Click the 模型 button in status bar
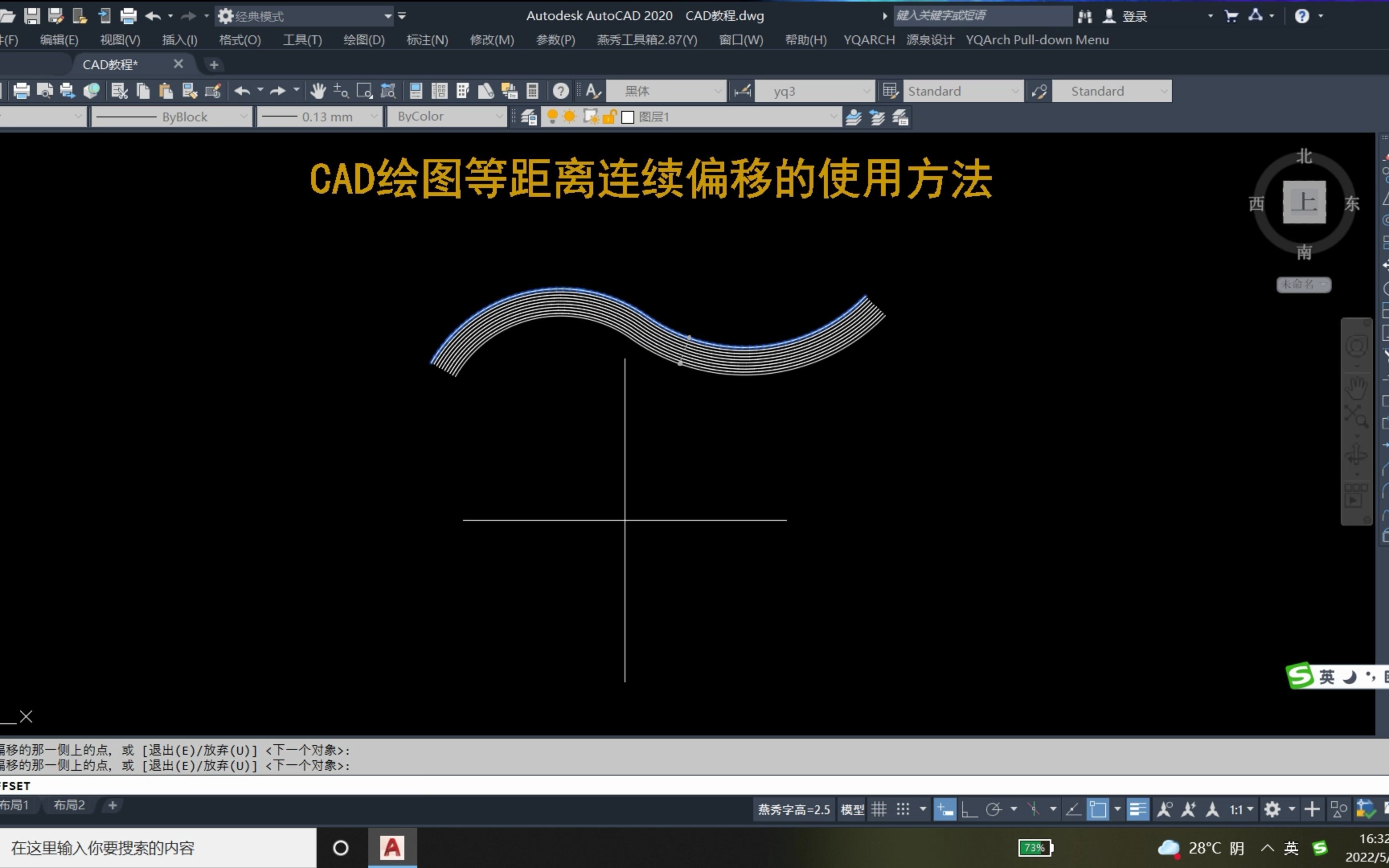Image resolution: width=1389 pixels, height=868 pixels. click(852, 809)
